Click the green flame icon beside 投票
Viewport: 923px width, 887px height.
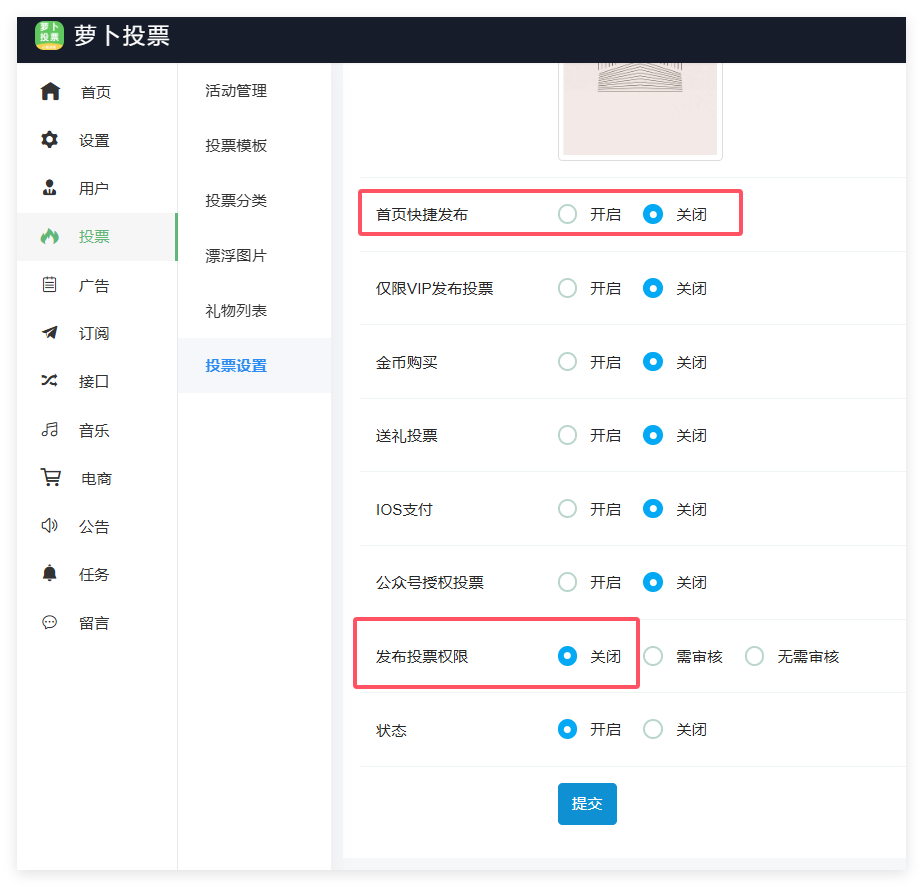(x=49, y=236)
